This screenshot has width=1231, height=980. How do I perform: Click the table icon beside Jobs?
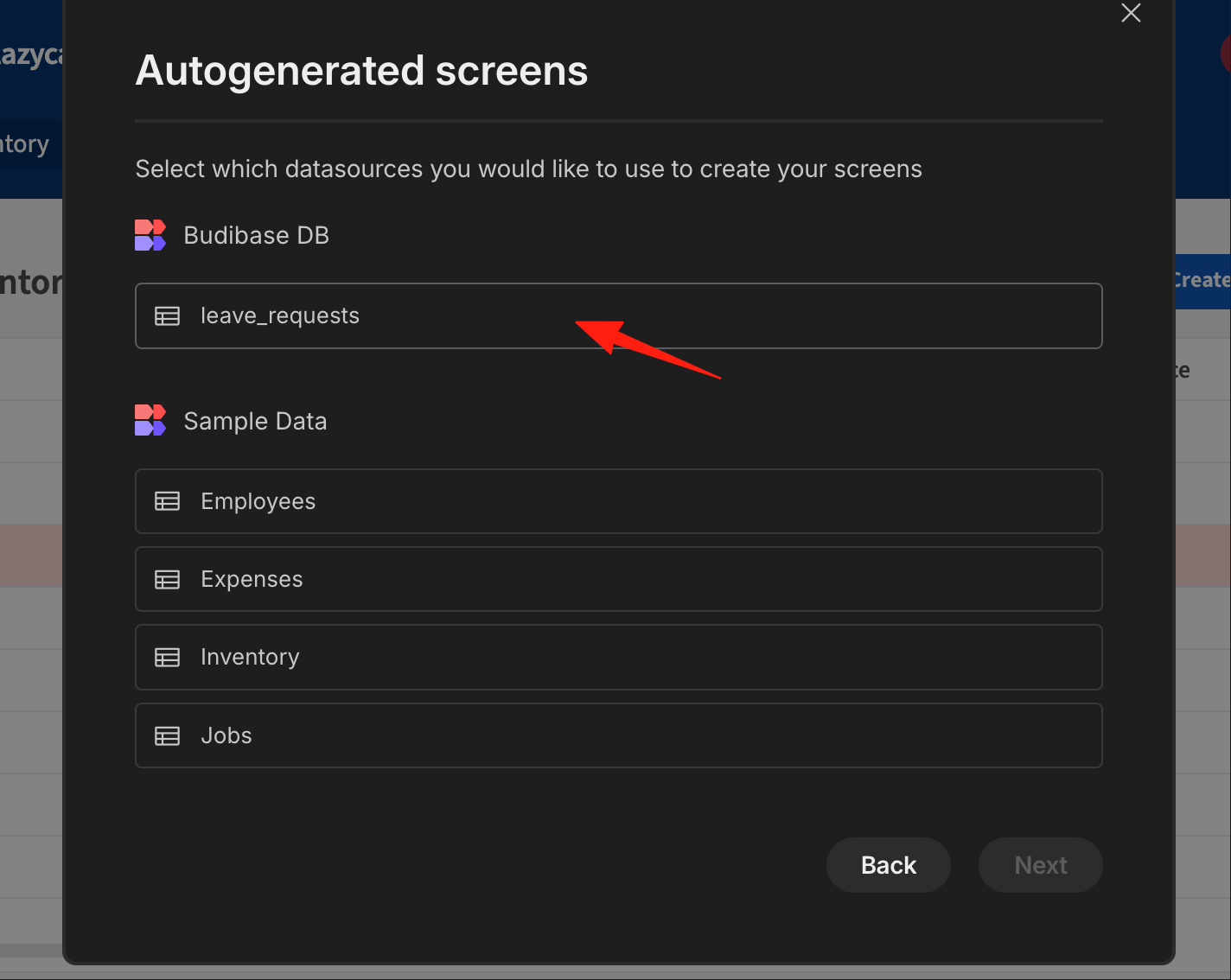pyautogui.click(x=167, y=735)
